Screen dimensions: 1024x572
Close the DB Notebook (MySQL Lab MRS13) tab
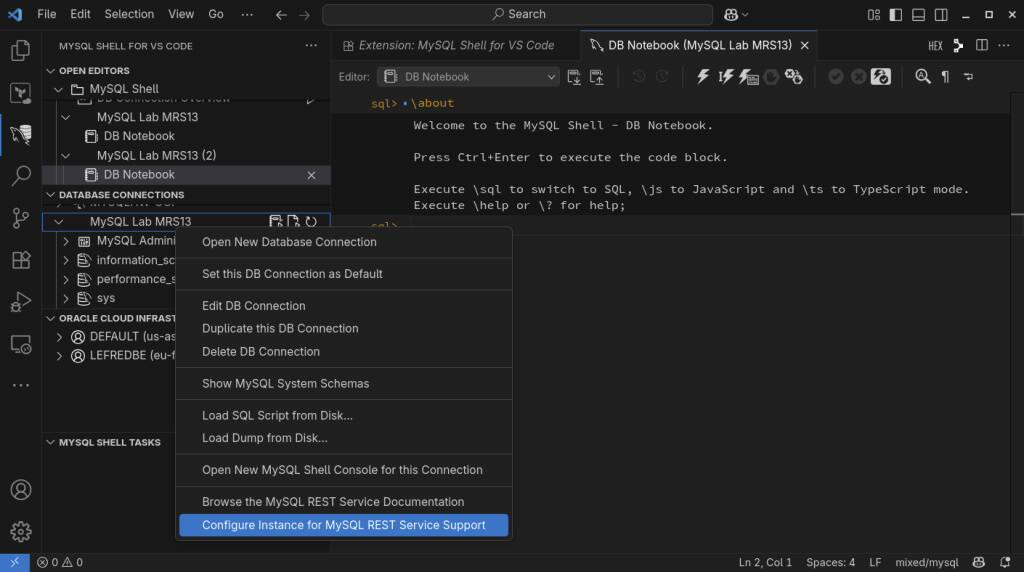tap(805, 45)
